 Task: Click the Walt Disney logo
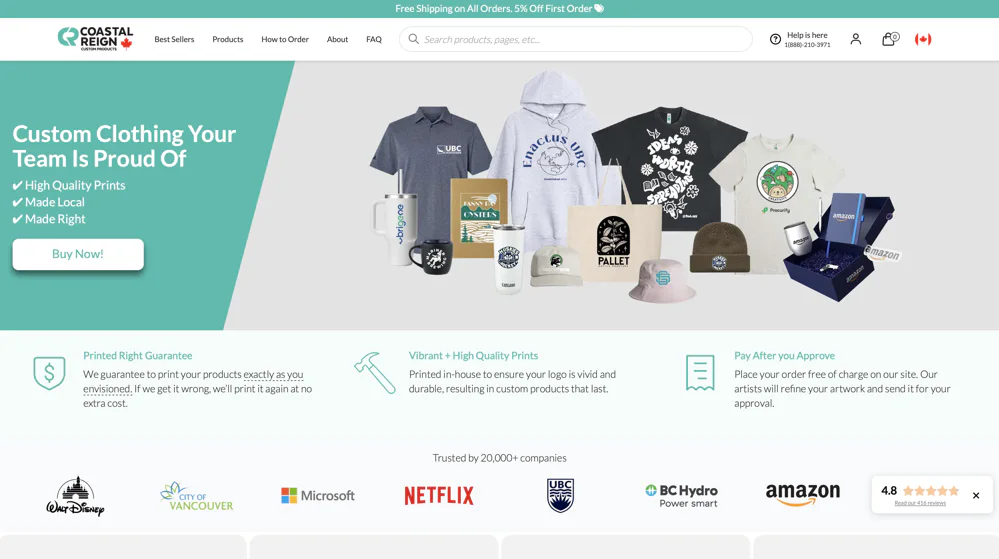(75, 496)
